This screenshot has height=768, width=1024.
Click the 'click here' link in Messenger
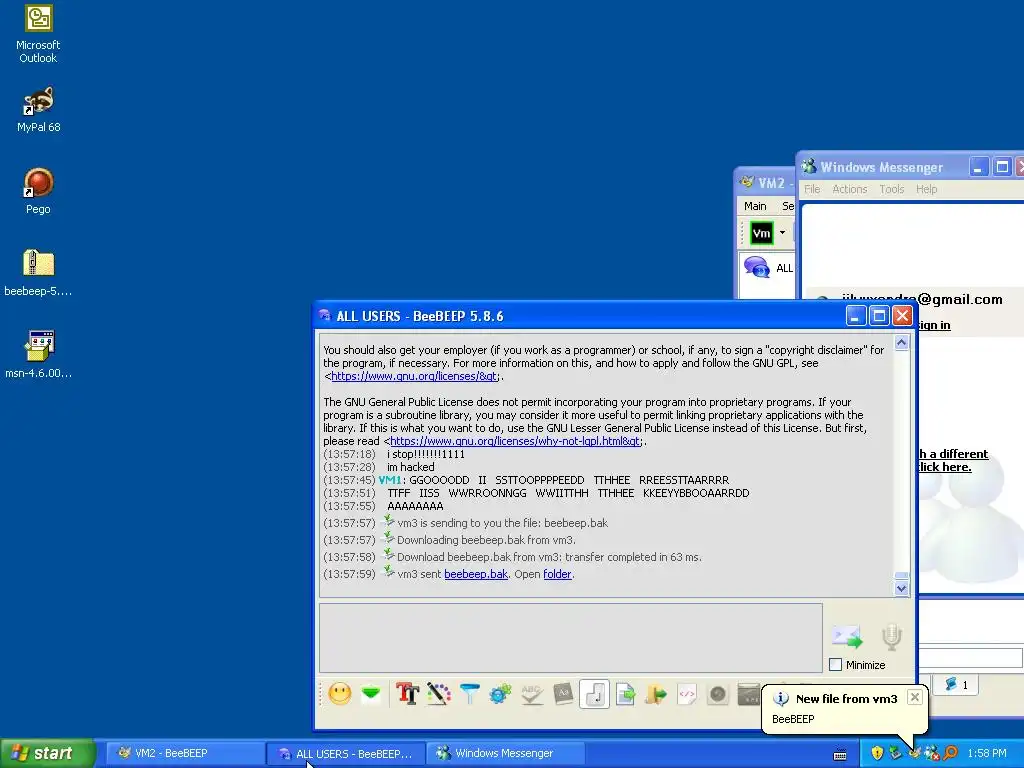click(x=944, y=467)
